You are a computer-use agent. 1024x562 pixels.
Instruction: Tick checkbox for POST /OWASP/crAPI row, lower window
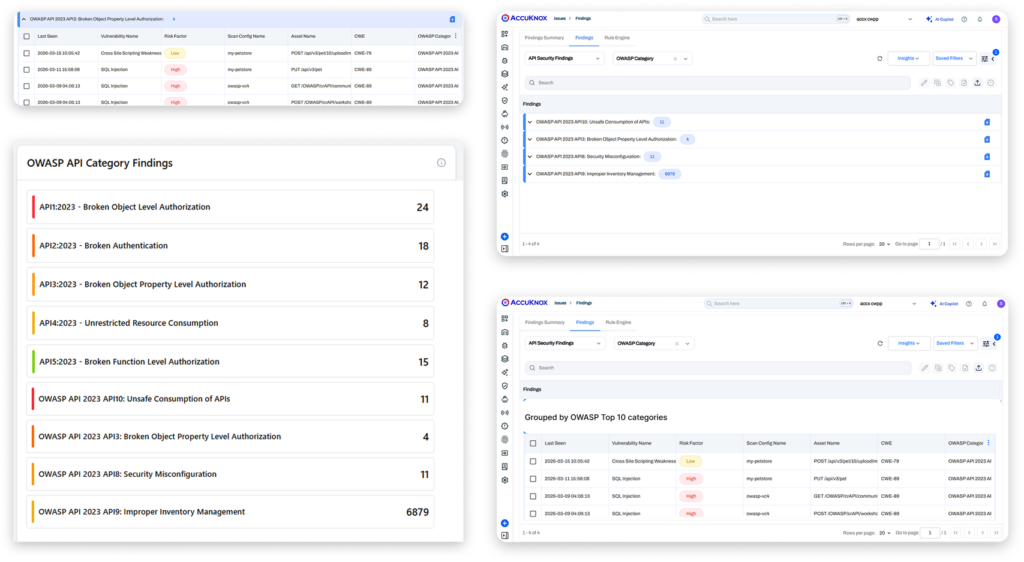tap(533, 514)
